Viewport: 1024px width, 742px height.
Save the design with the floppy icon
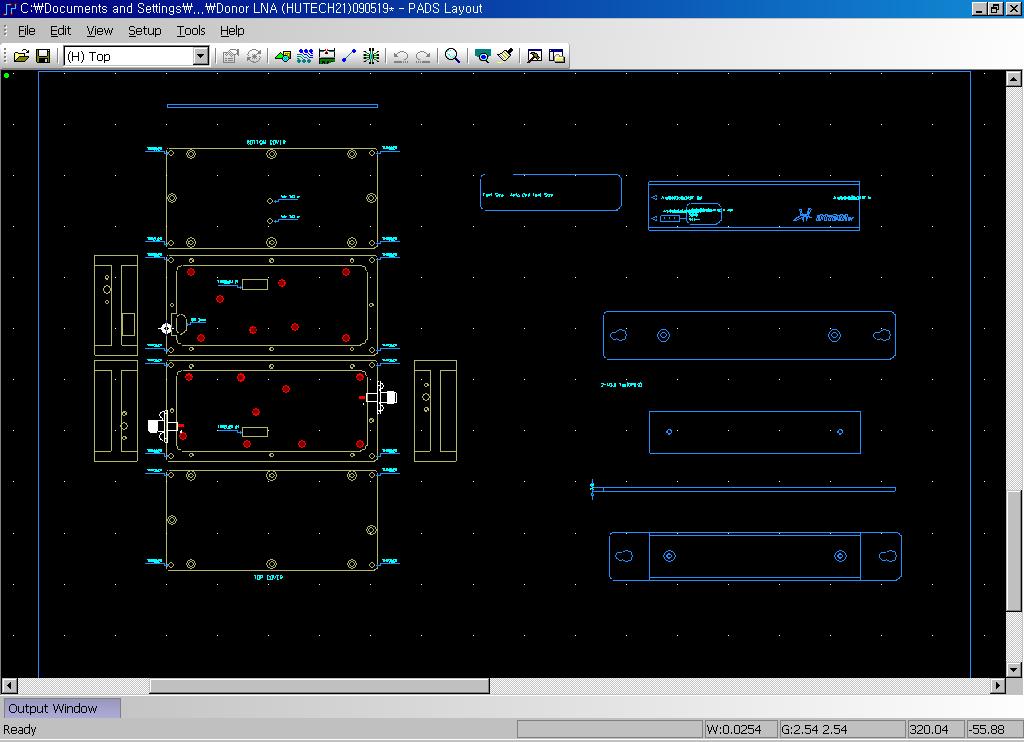point(43,56)
